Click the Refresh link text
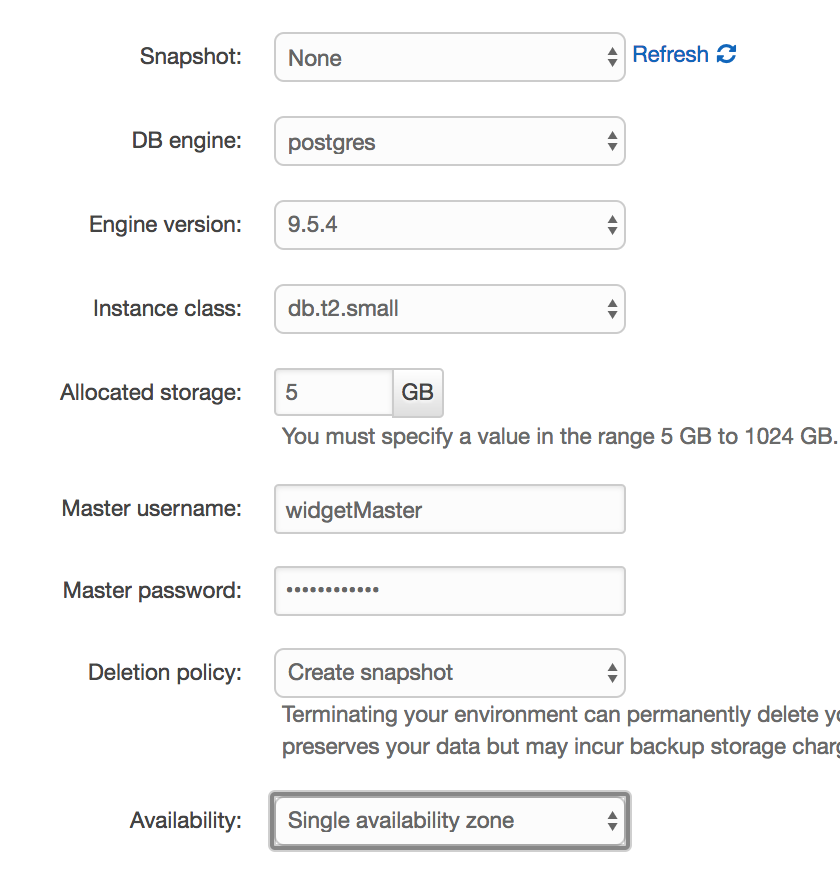840x872 pixels. (x=670, y=55)
